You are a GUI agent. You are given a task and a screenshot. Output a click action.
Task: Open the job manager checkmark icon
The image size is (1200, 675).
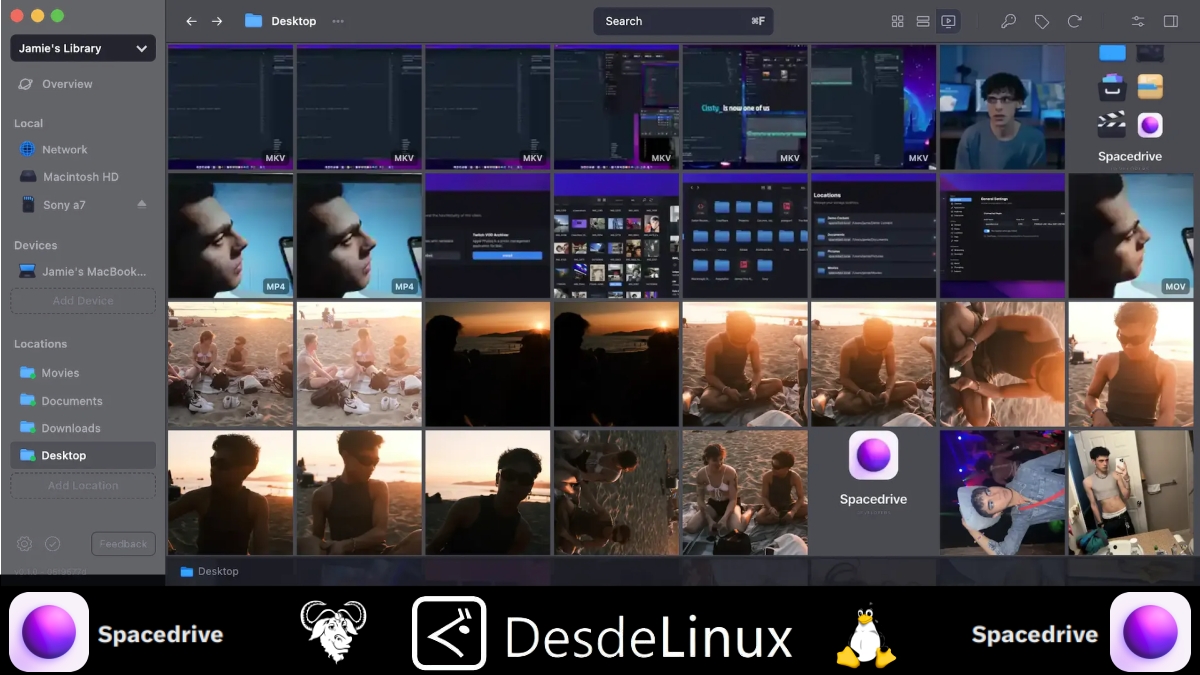pyautogui.click(x=53, y=544)
